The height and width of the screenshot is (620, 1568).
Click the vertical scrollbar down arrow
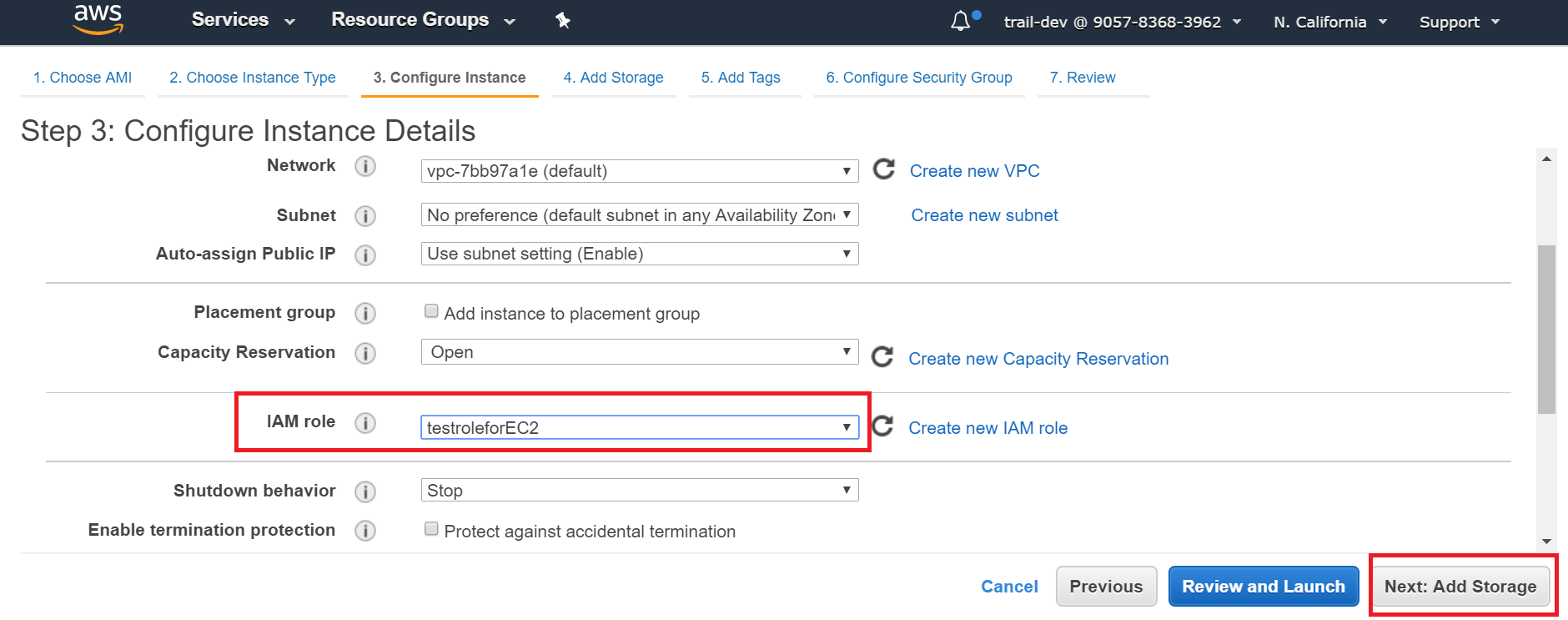[x=1546, y=542]
